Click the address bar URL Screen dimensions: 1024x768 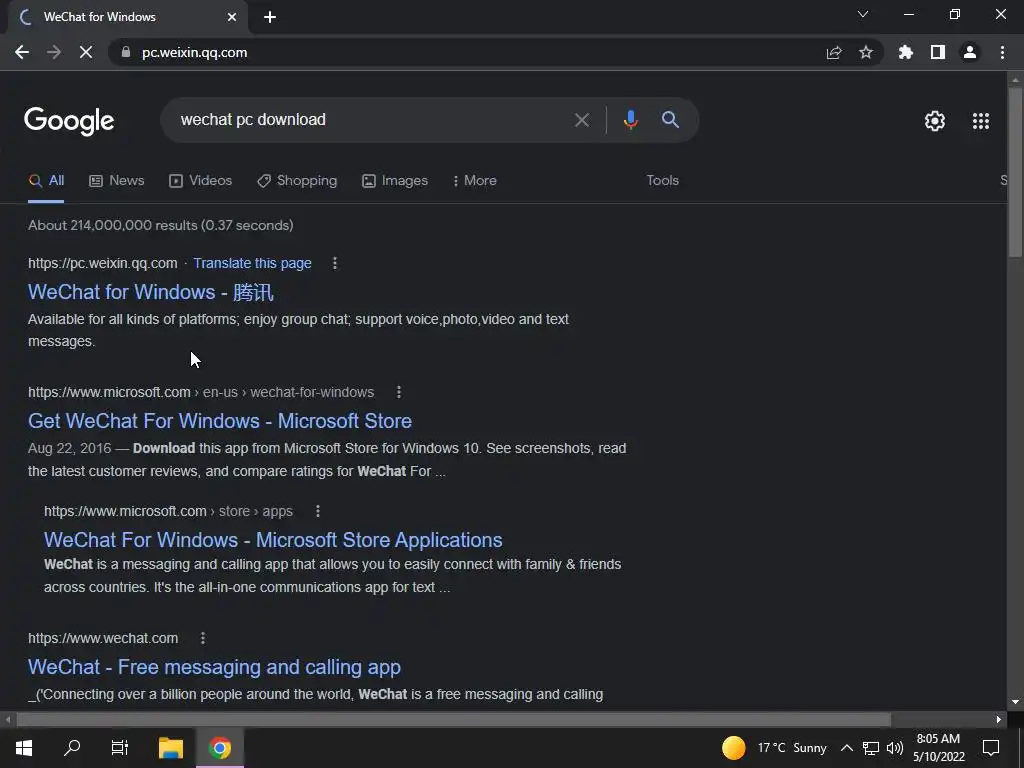point(195,52)
